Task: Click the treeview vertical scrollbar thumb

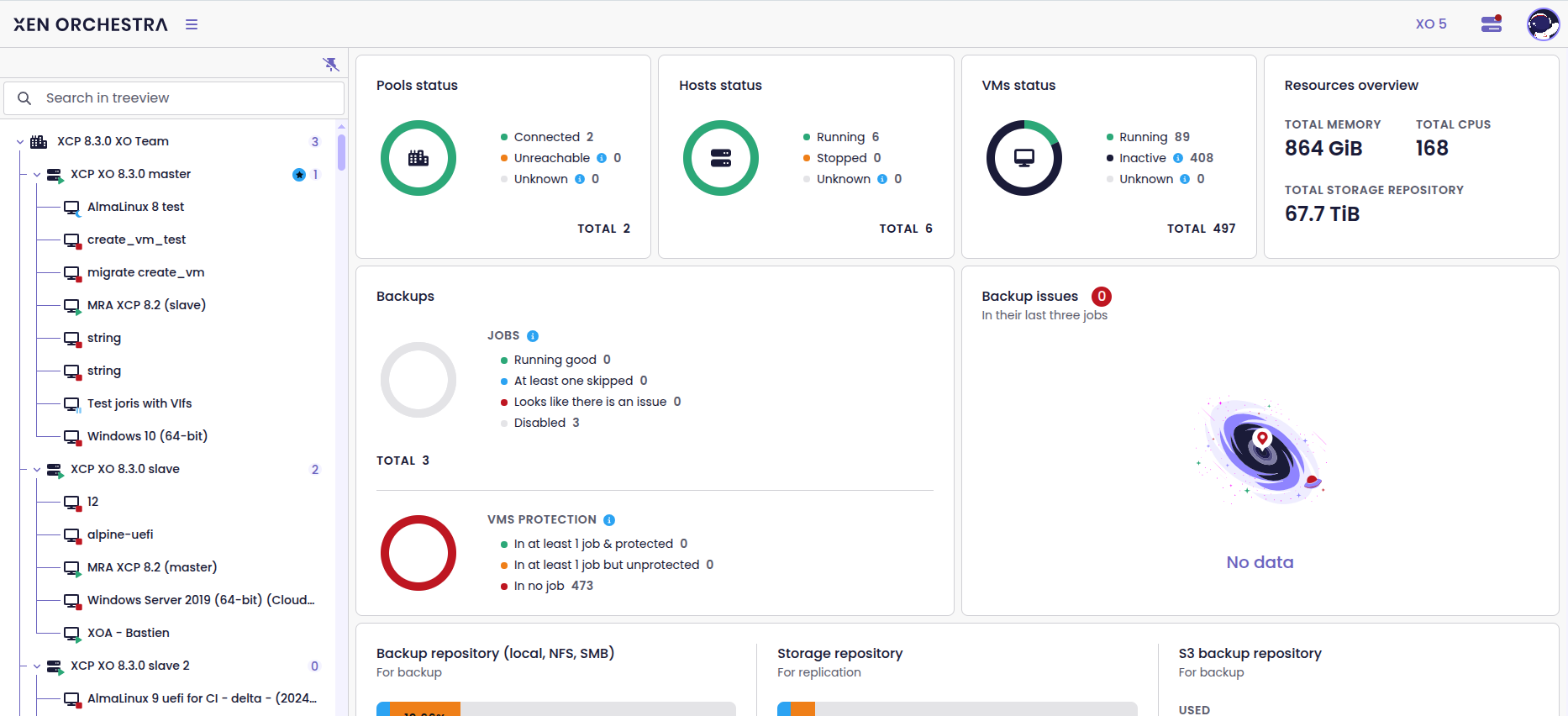Action: click(x=341, y=151)
